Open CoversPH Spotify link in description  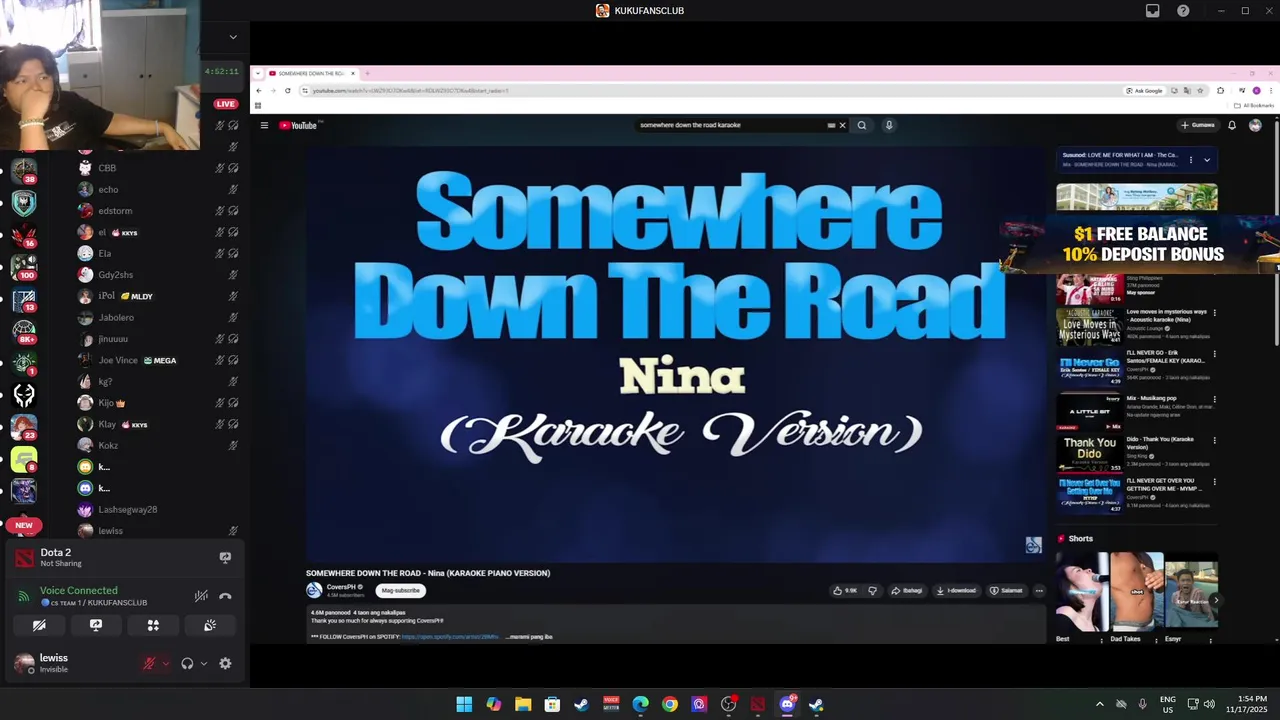tap(450, 636)
